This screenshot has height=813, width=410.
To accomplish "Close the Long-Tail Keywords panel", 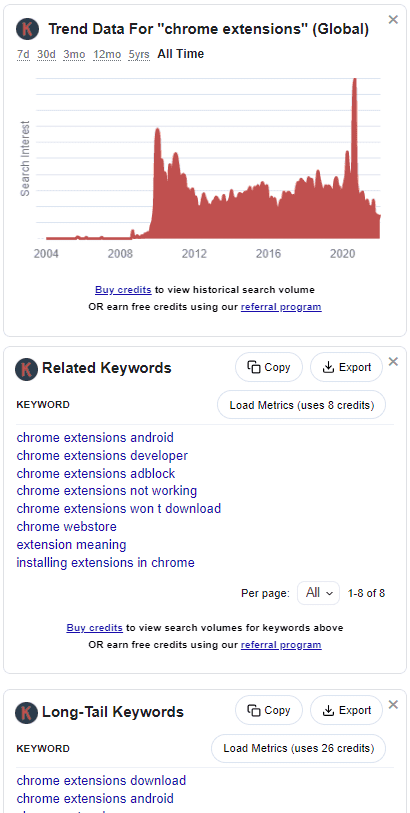I will pos(393,704).
